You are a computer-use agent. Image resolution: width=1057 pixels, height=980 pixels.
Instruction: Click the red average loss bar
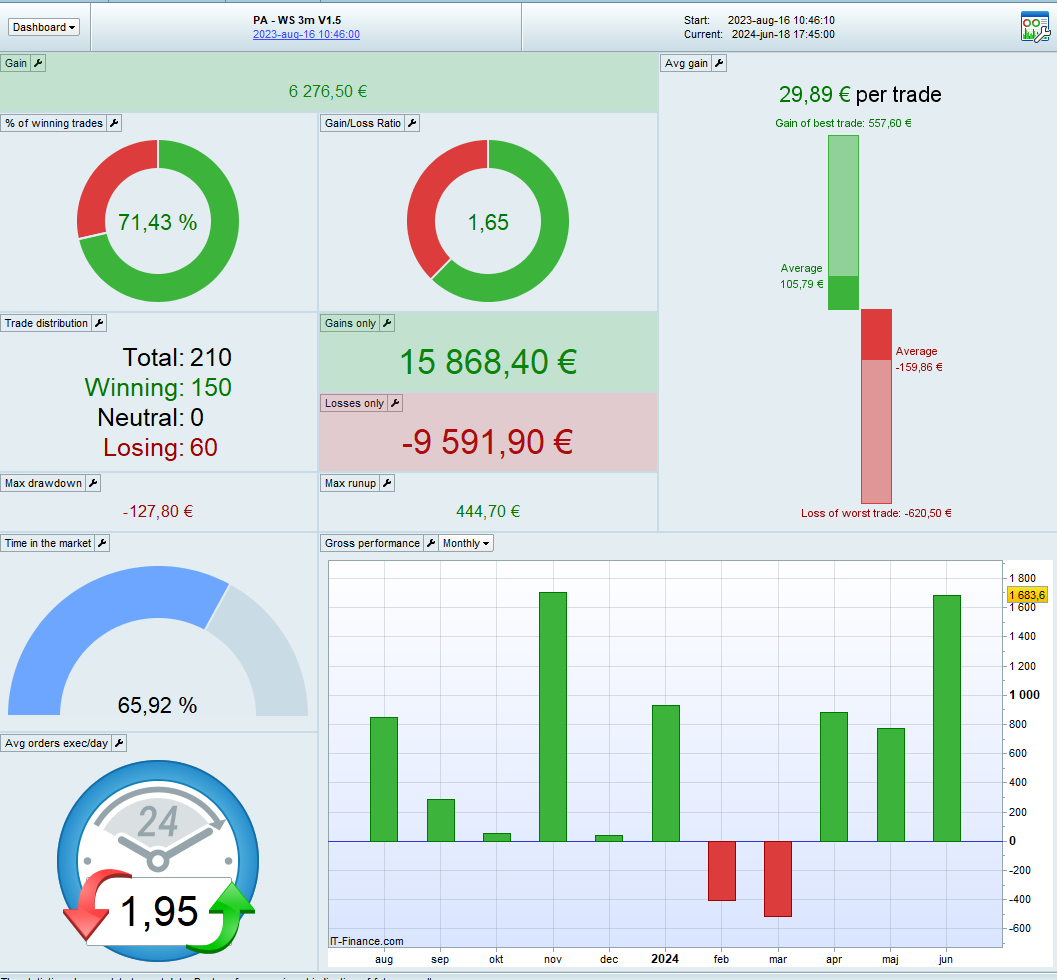876,335
